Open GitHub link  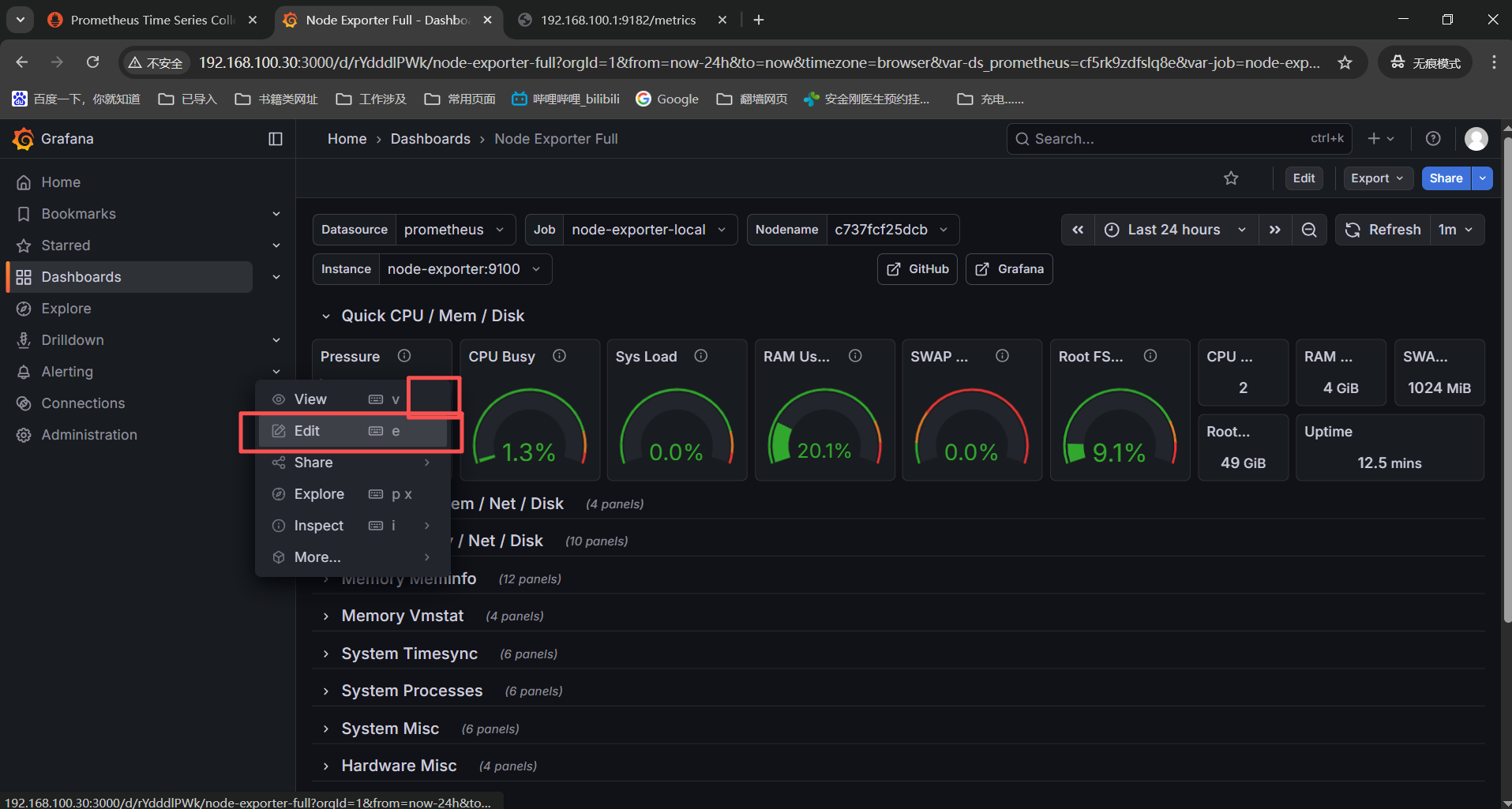tap(917, 269)
